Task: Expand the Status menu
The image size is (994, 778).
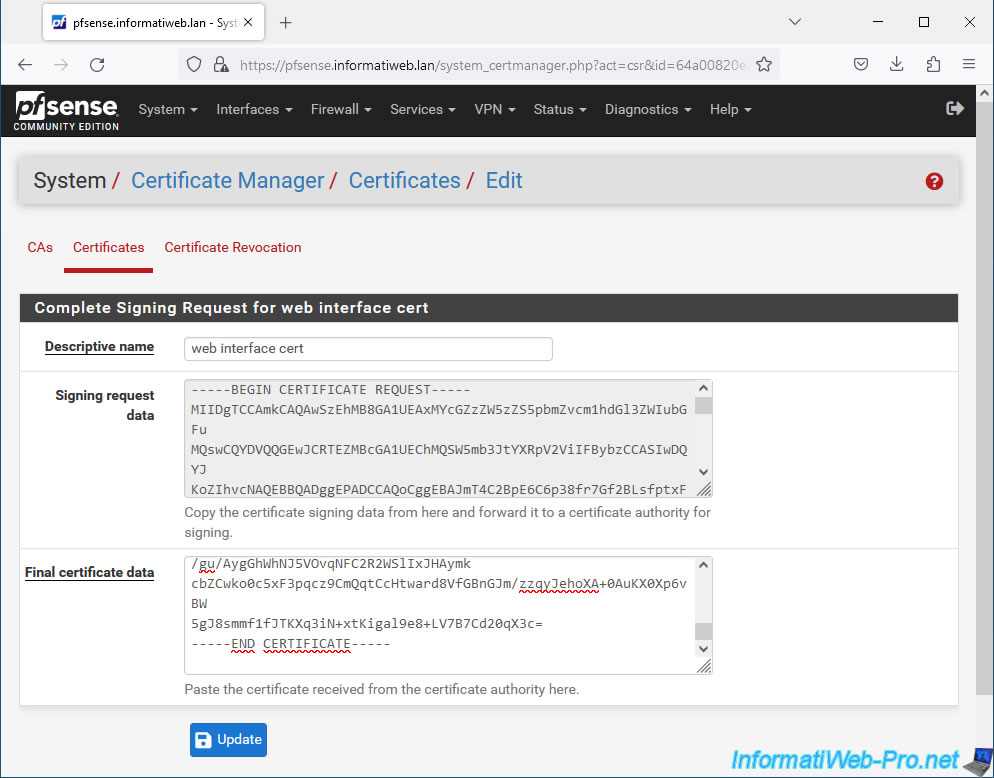Action: click(560, 109)
